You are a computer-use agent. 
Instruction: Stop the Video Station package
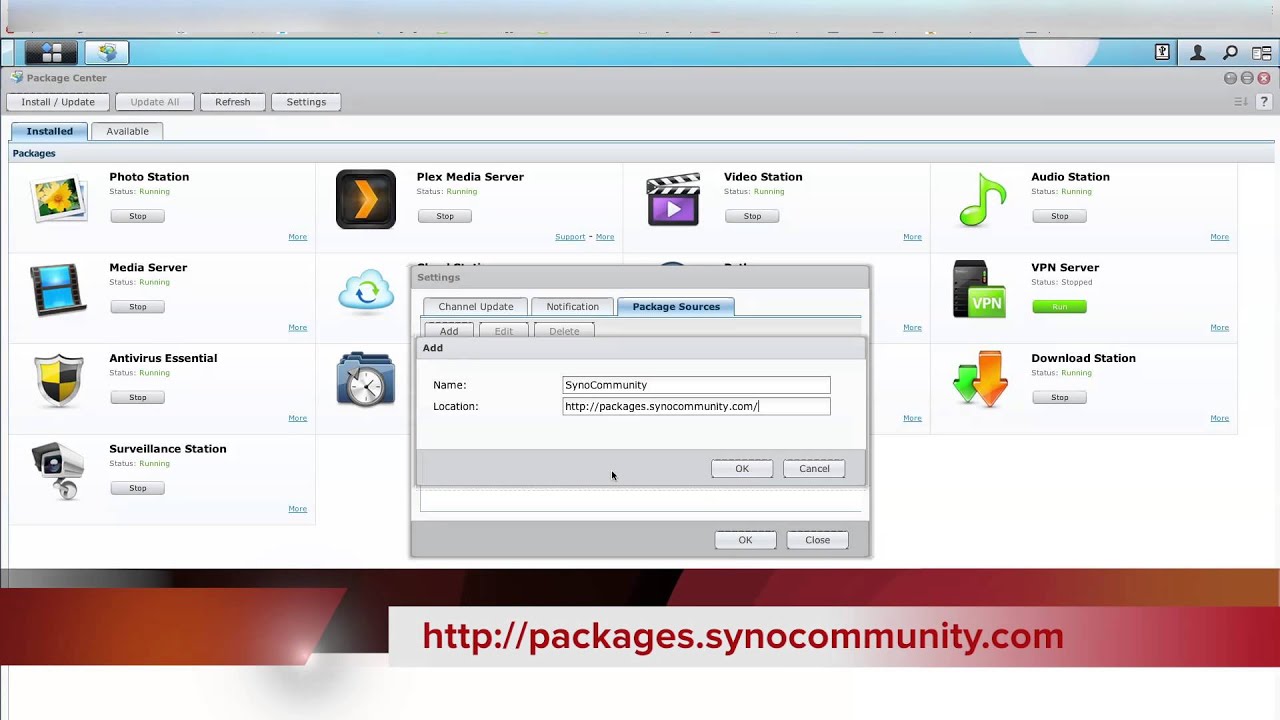tap(752, 216)
